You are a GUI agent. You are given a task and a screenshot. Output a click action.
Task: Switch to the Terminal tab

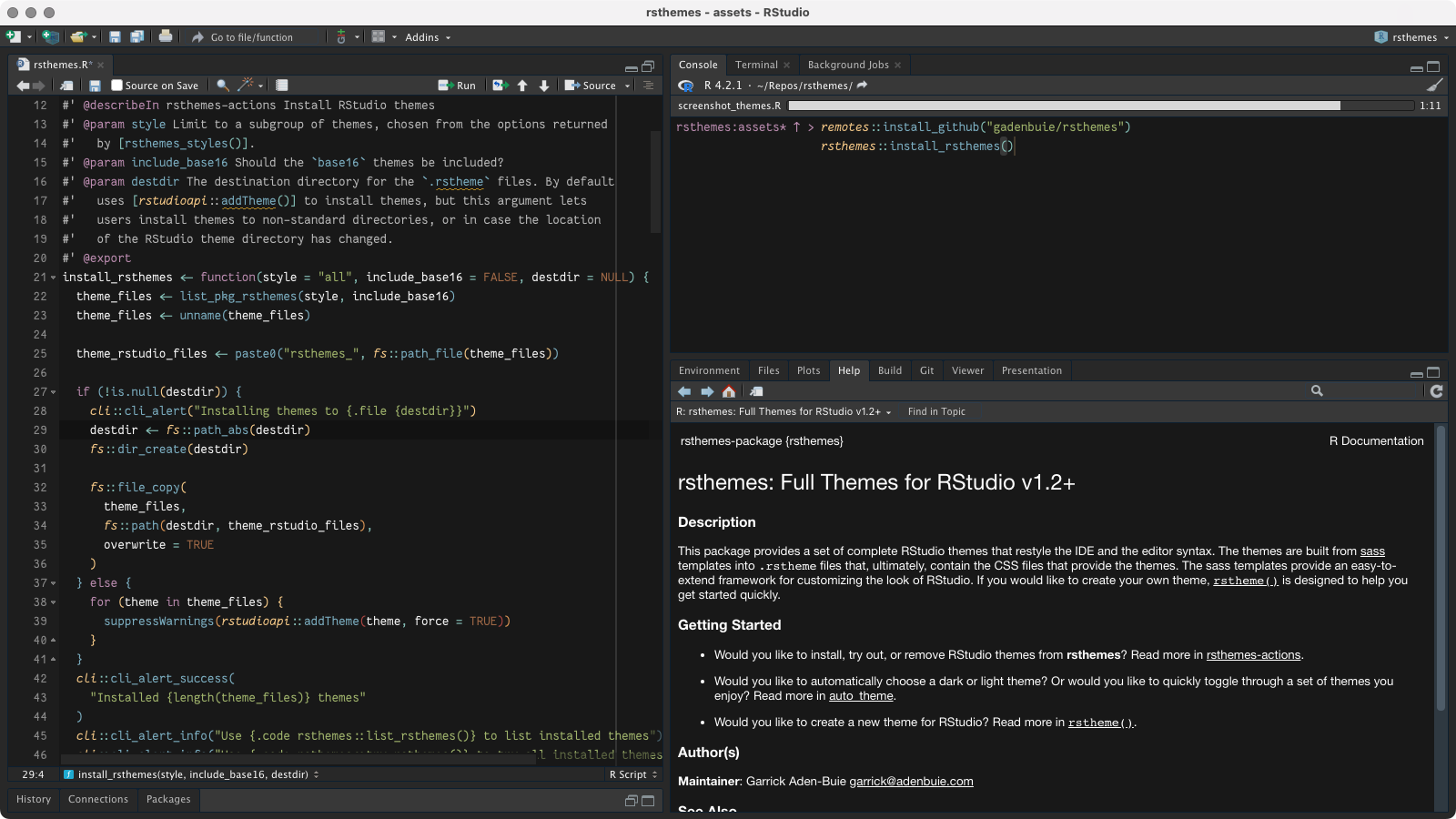click(756, 65)
